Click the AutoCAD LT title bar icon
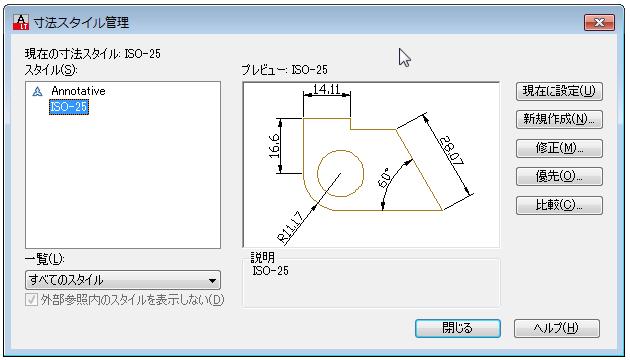The width and height of the screenshot is (630, 360). [x=21, y=22]
